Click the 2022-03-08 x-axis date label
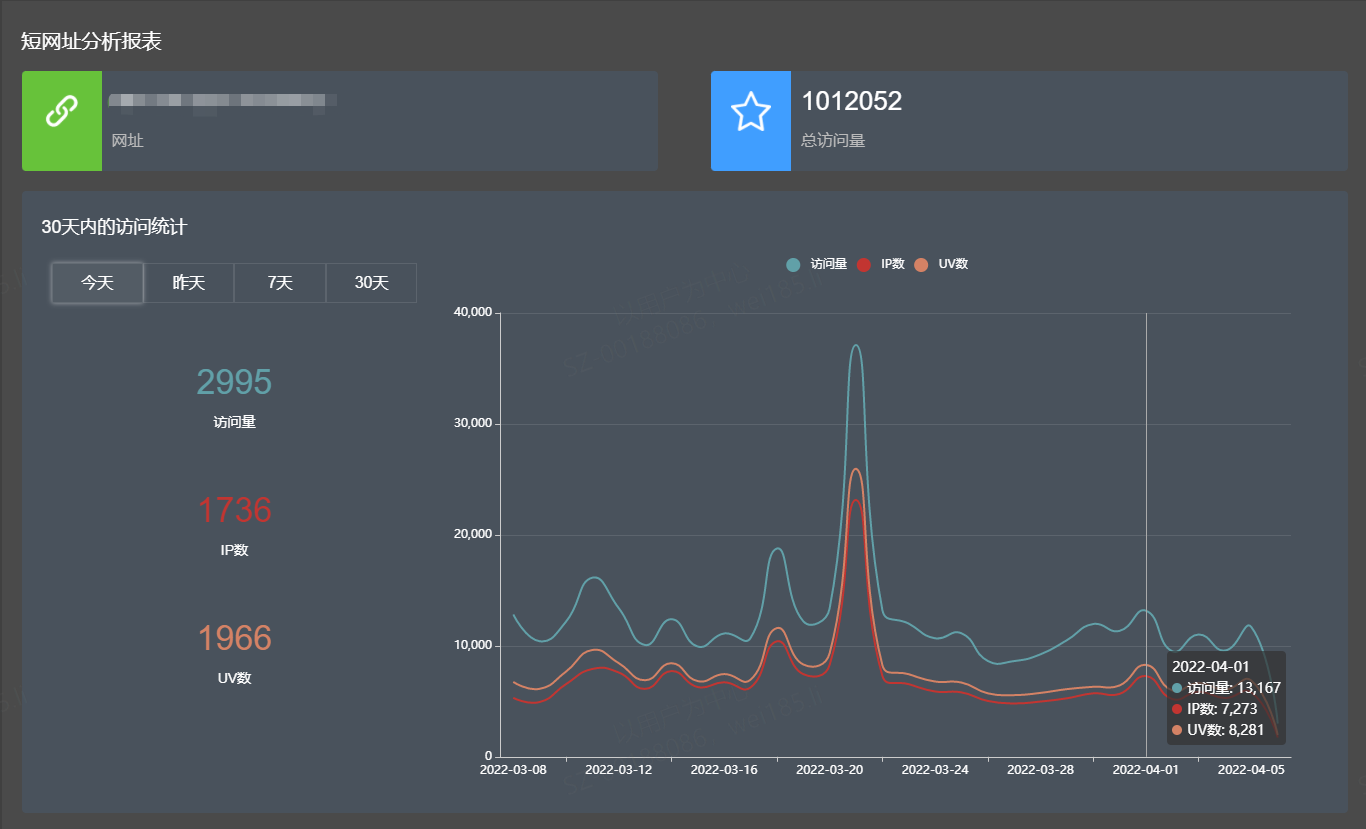The width and height of the screenshot is (1366, 829). click(513, 770)
